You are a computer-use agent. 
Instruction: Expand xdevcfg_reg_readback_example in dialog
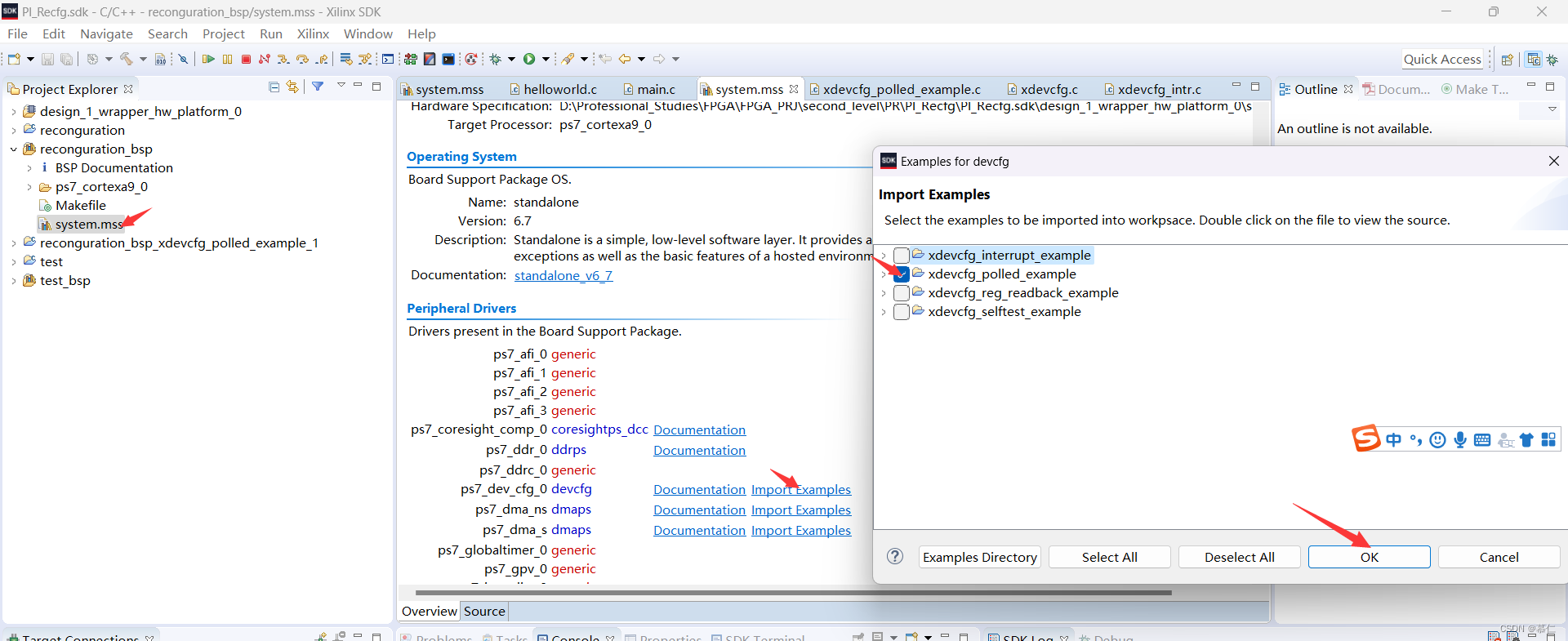tap(884, 293)
